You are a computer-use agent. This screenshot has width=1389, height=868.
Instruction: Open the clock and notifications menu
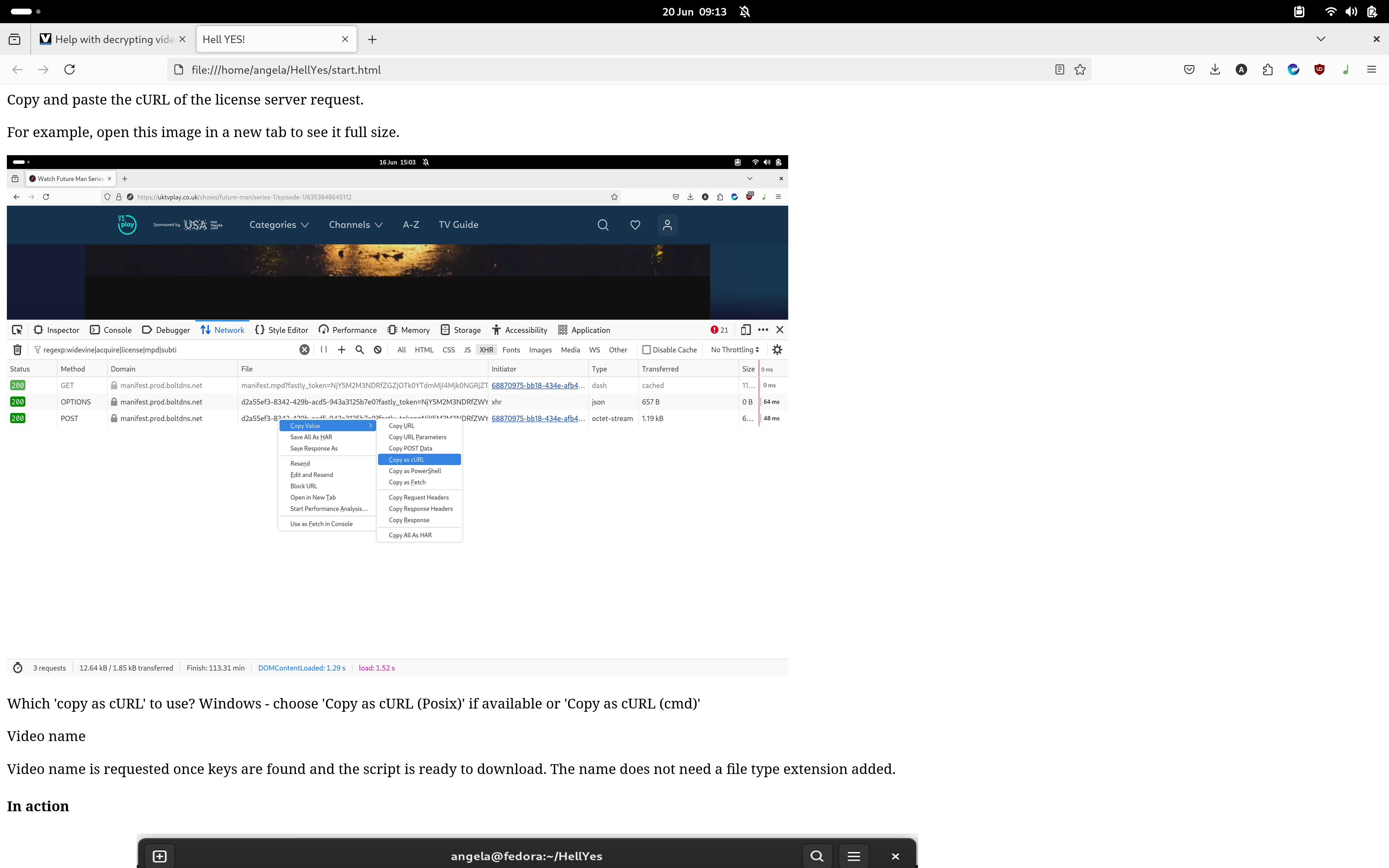[x=694, y=12]
